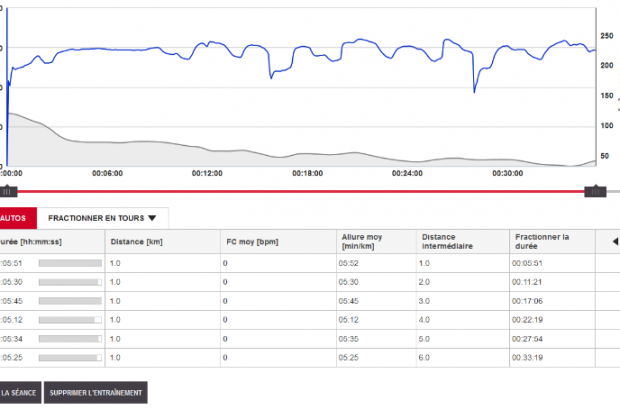Click the Distance intermédiaire column header

446,241
